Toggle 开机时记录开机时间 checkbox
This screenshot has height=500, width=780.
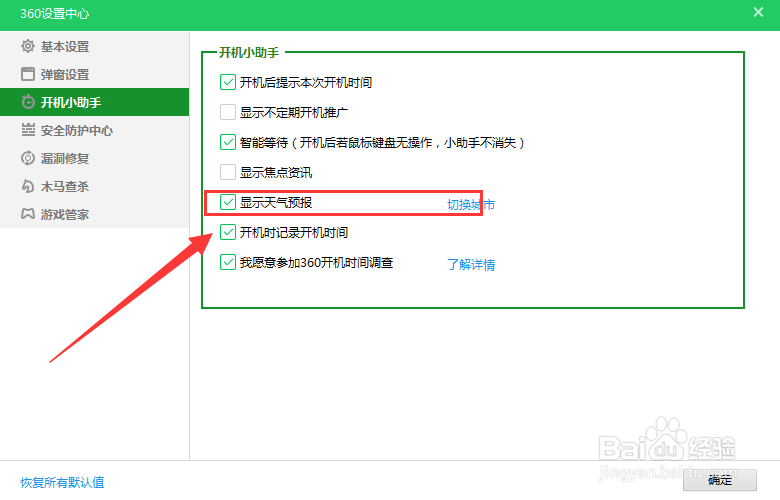tap(228, 232)
